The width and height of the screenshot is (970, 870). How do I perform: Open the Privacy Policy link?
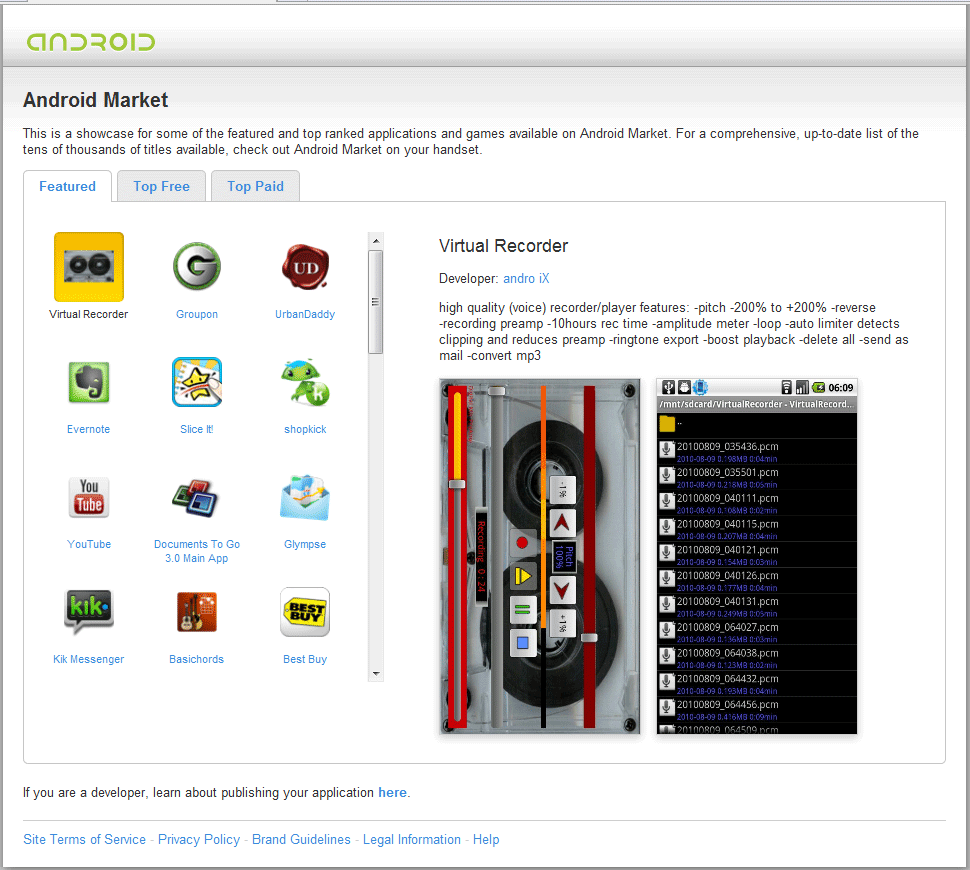pos(199,840)
